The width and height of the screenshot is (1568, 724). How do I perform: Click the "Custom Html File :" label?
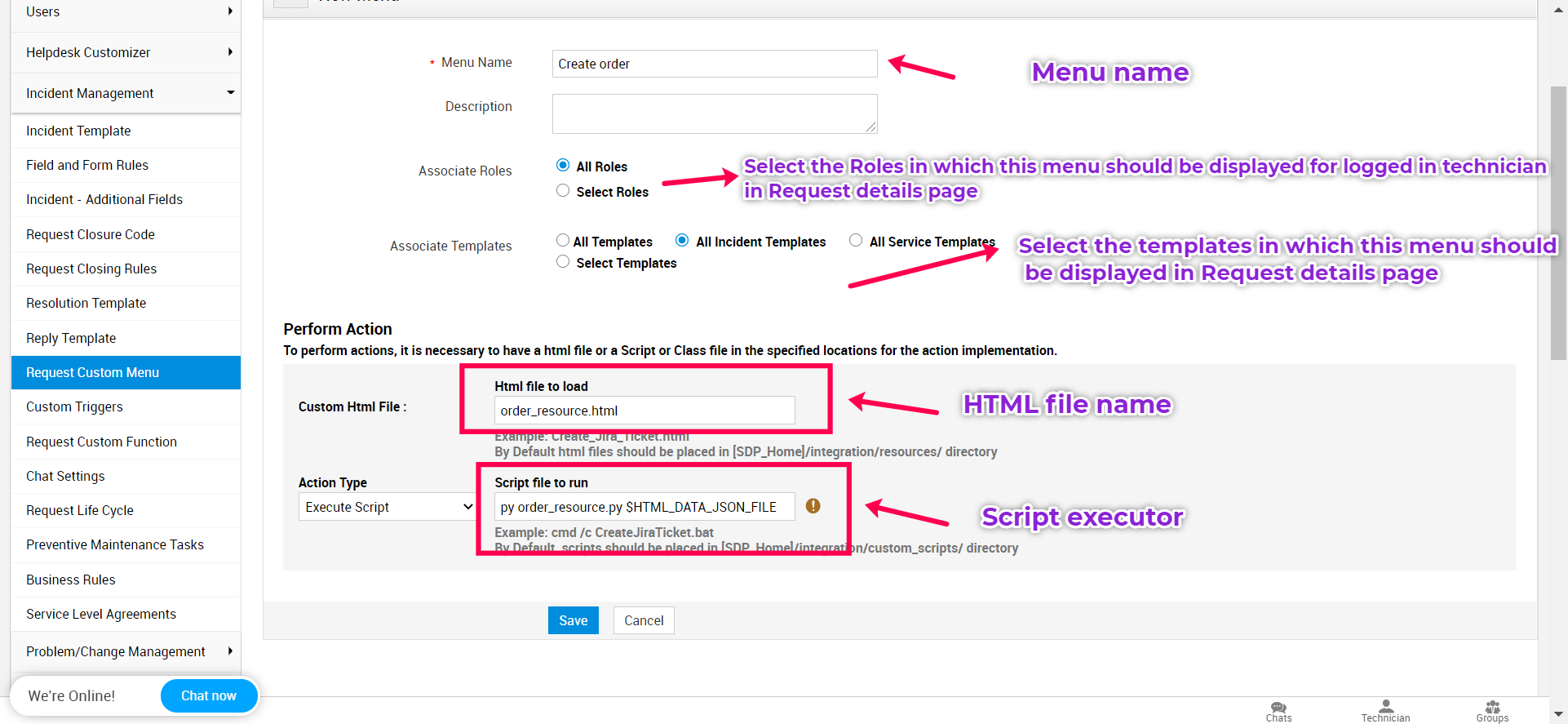(x=352, y=406)
